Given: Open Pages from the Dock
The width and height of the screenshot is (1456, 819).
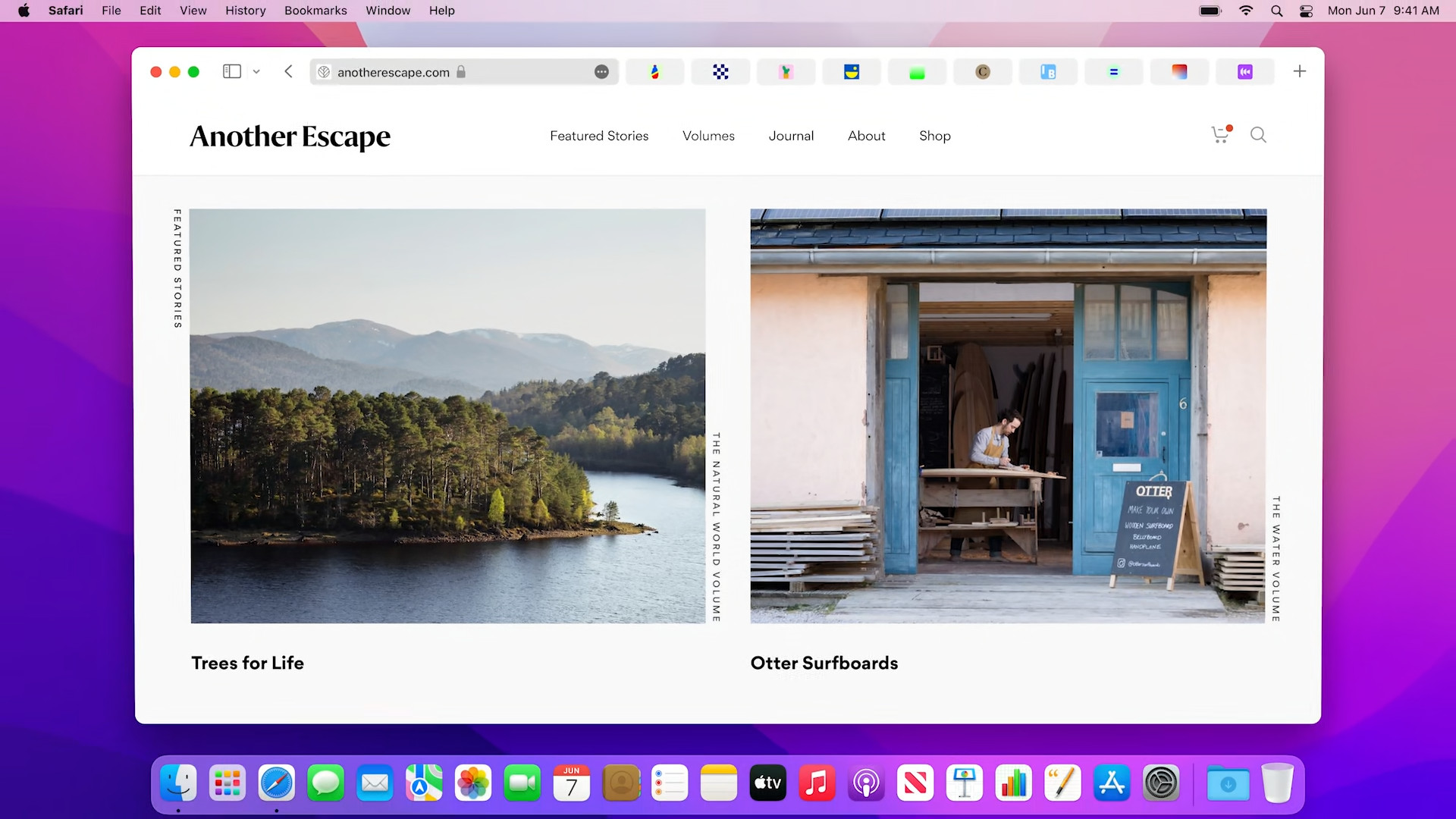Looking at the screenshot, I should (x=1063, y=783).
